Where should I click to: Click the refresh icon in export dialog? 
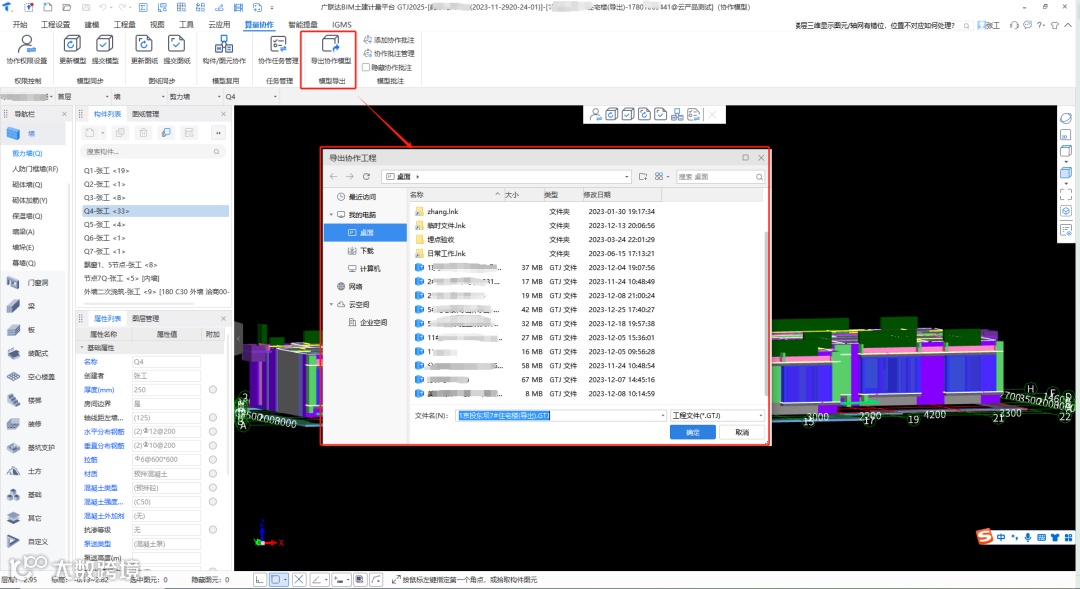[x=366, y=176]
